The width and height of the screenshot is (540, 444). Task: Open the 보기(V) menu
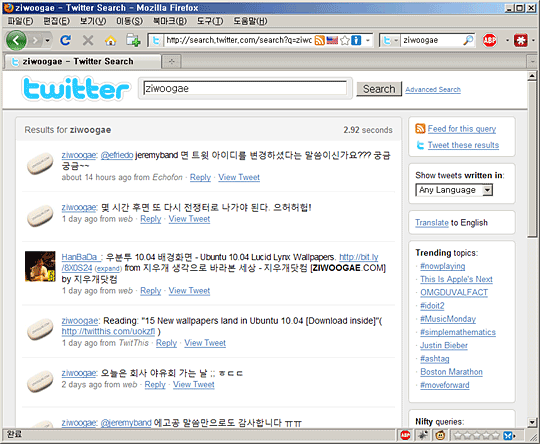coord(93,21)
